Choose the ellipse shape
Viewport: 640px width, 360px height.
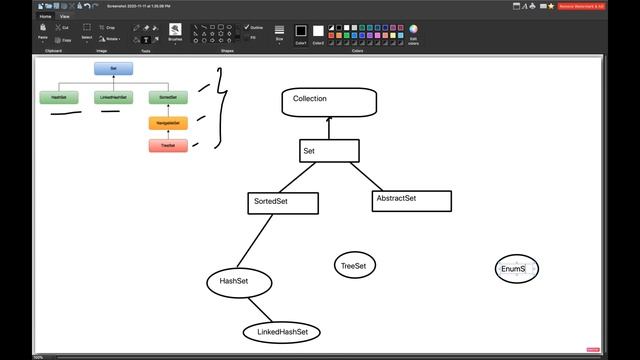229,27
